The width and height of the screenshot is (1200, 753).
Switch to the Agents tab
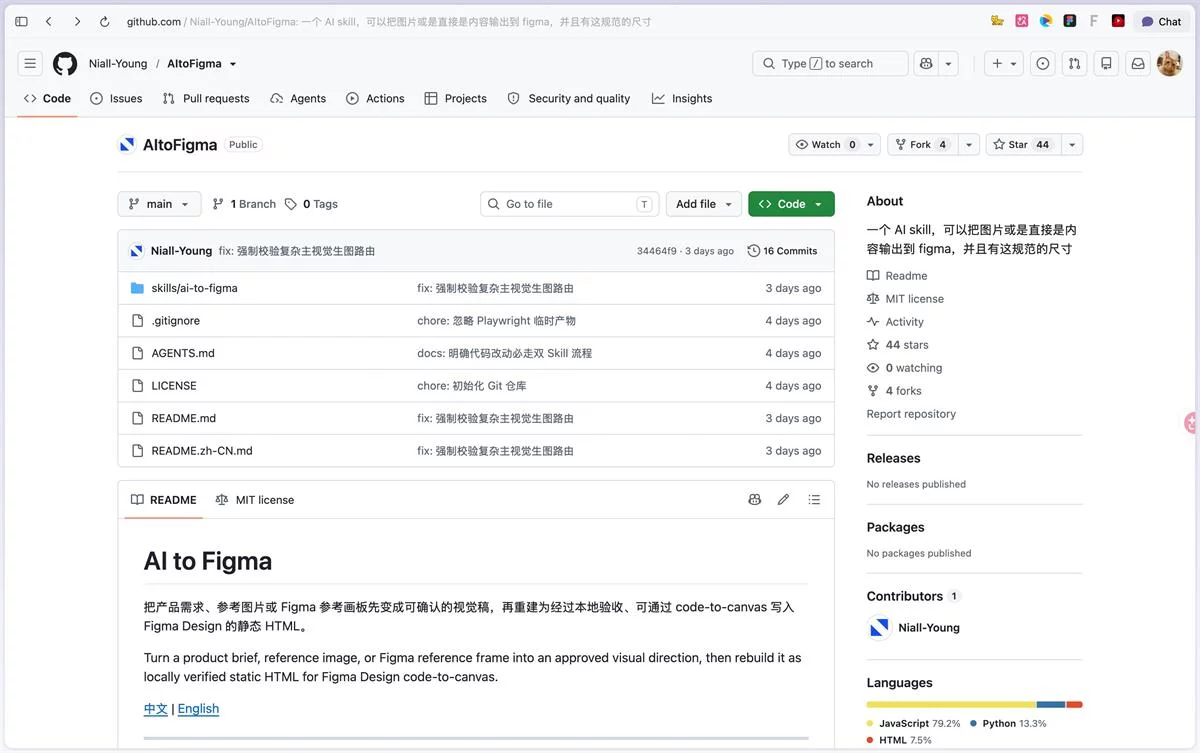pos(298,98)
